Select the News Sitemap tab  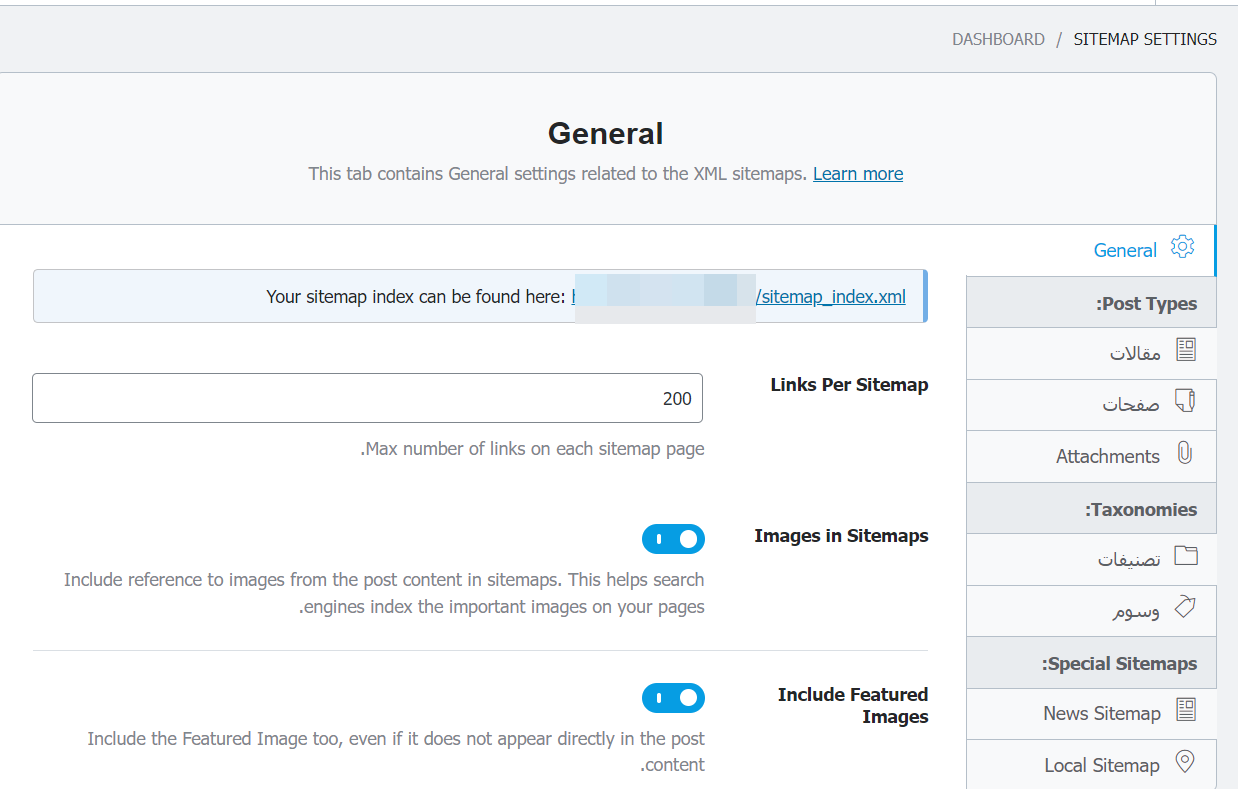[1101, 714]
